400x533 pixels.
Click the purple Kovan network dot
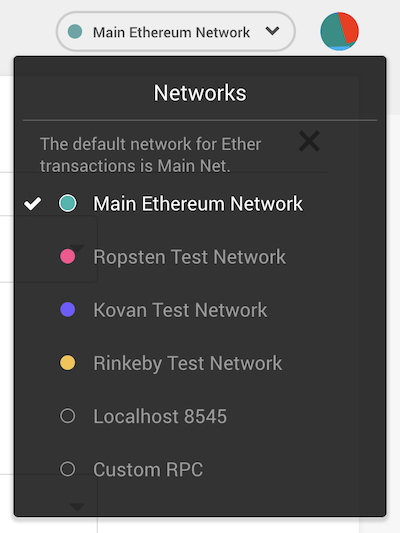(x=68, y=310)
